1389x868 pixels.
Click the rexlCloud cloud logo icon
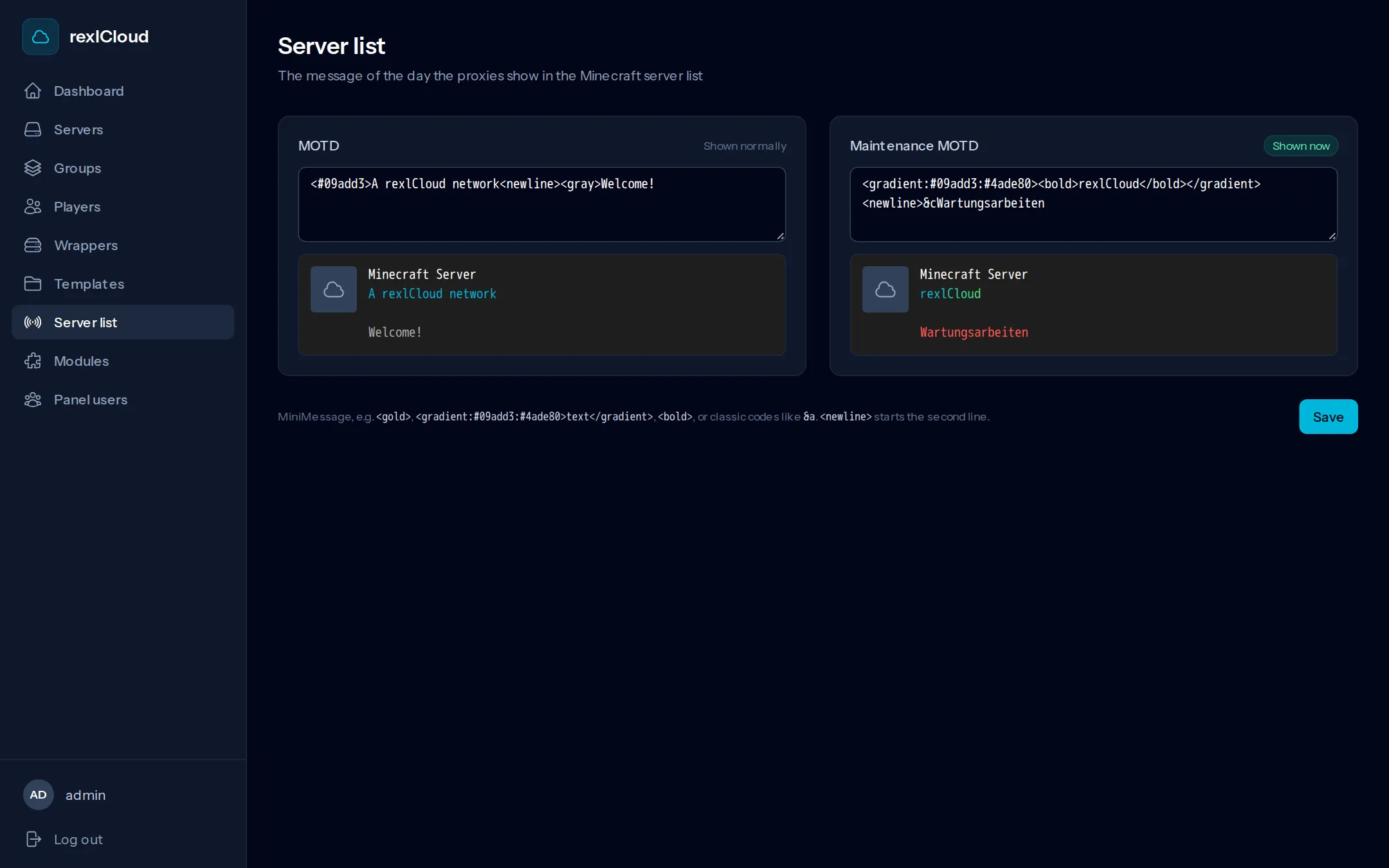click(x=41, y=37)
